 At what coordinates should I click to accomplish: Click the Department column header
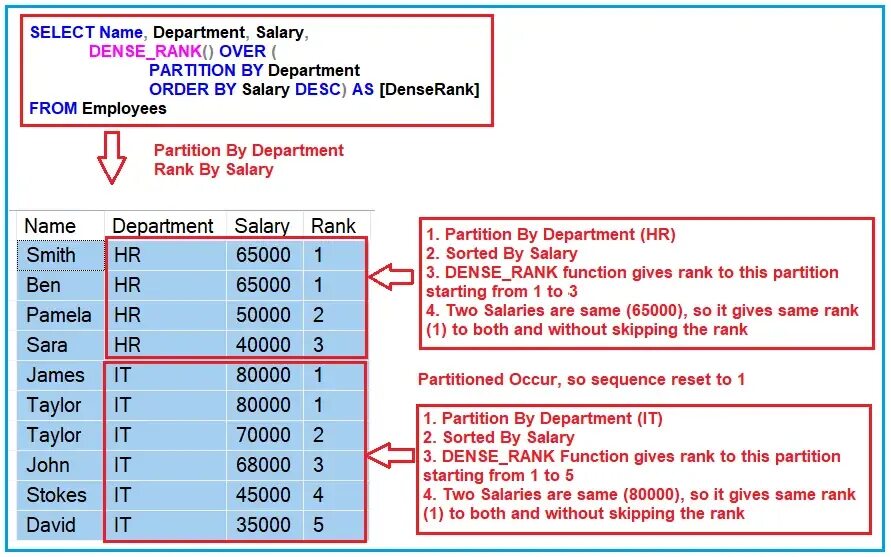pos(165,226)
